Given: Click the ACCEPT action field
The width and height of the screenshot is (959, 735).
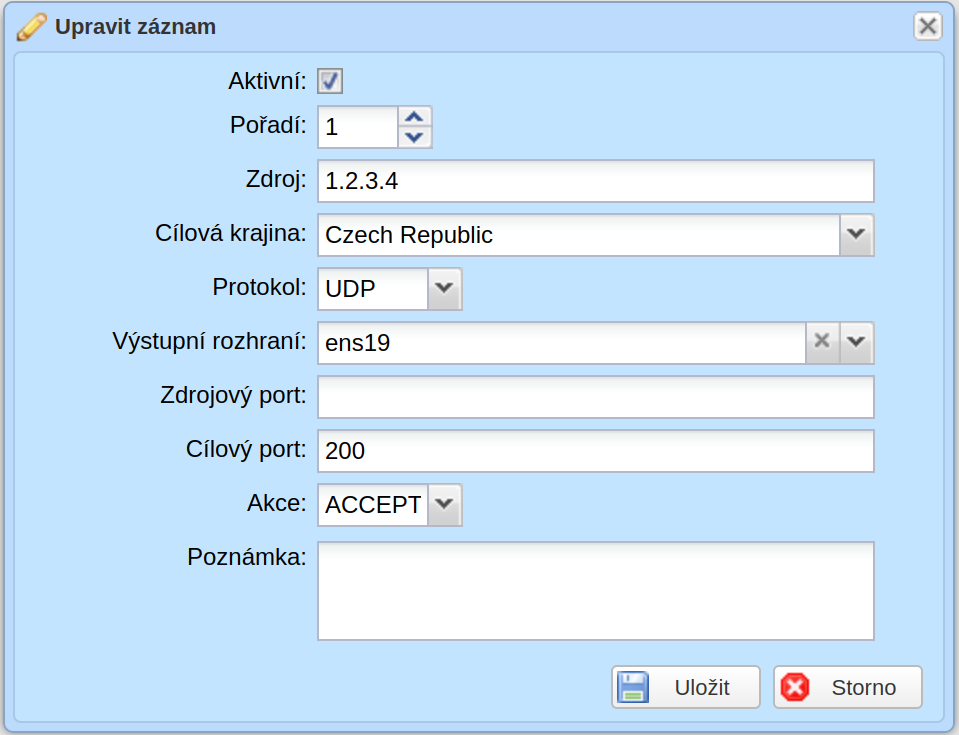Looking at the screenshot, I should tap(373, 504).
